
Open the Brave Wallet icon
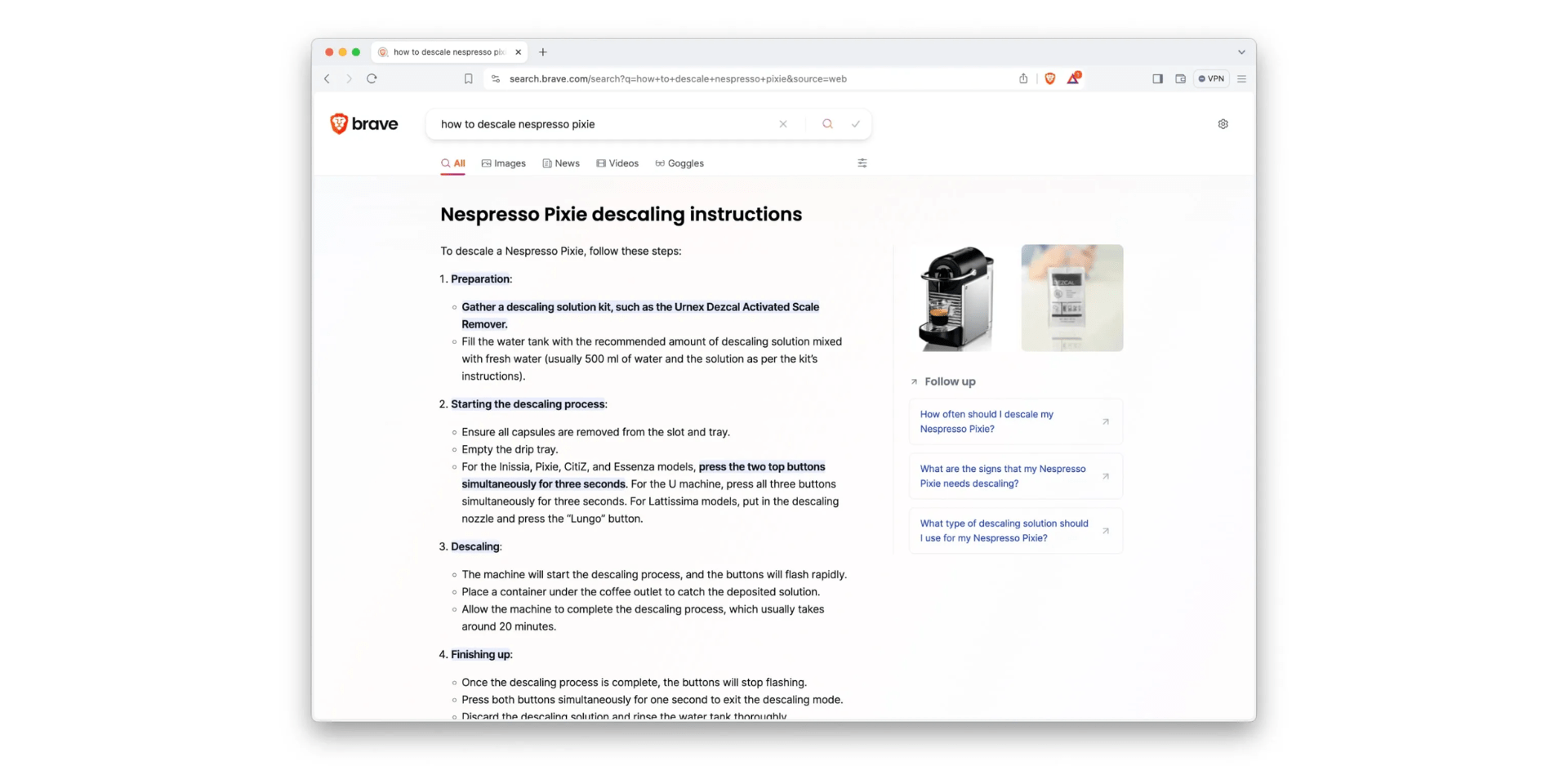[1180, 78]
